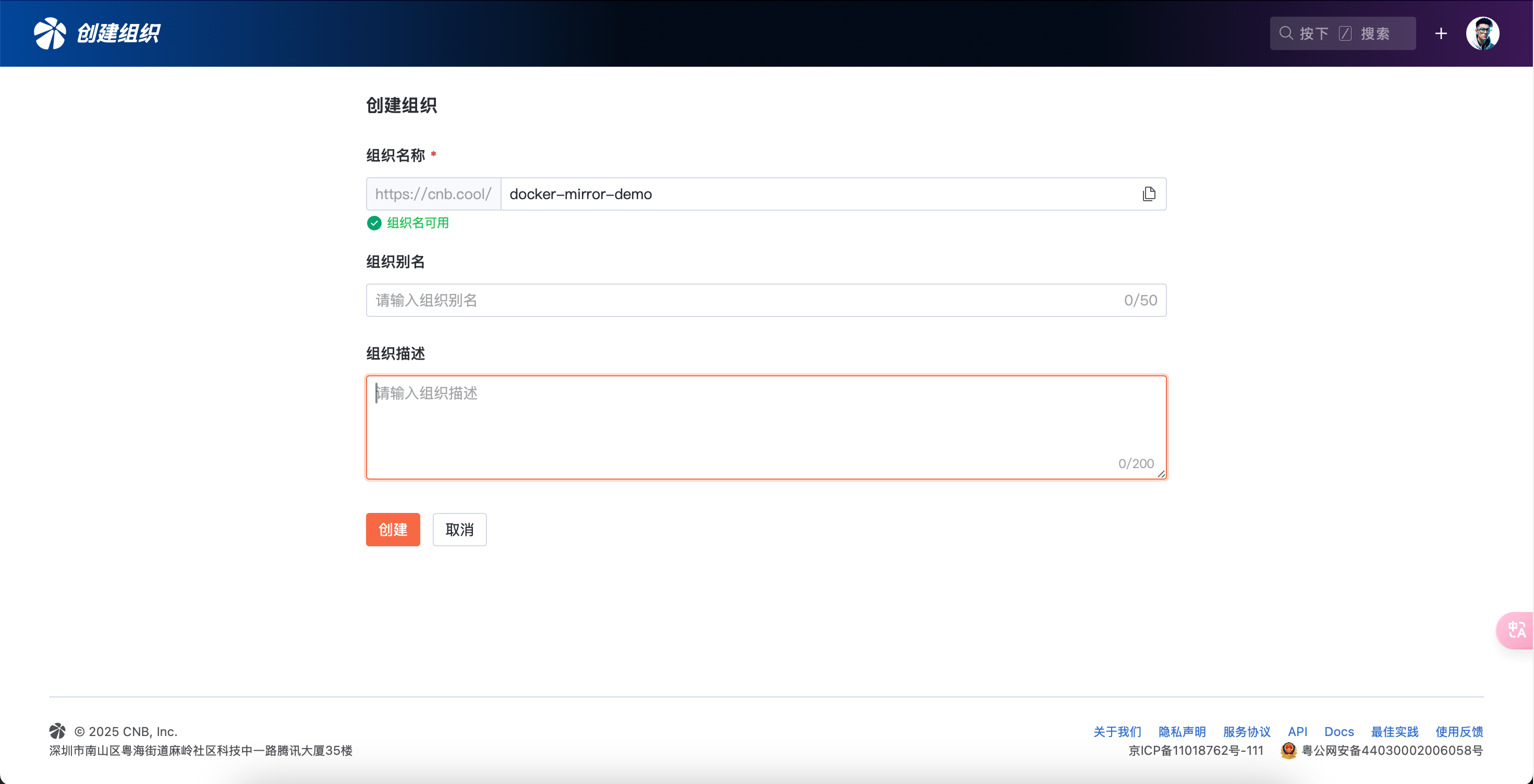
Task: Click the 取消 button
Action: [459, 529]
